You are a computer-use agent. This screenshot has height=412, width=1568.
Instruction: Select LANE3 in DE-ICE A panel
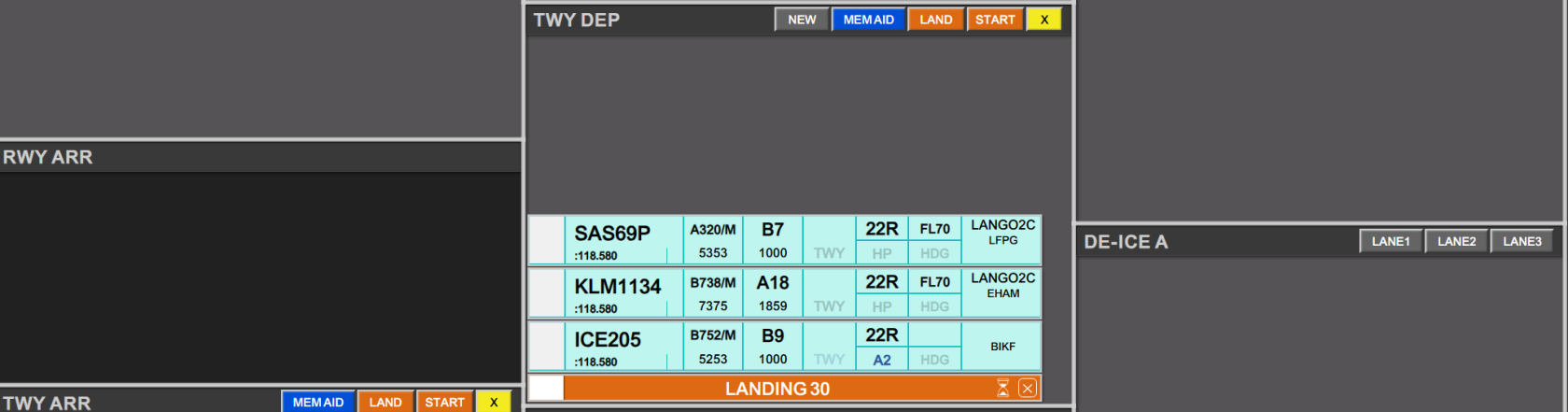pos(1521,241)
